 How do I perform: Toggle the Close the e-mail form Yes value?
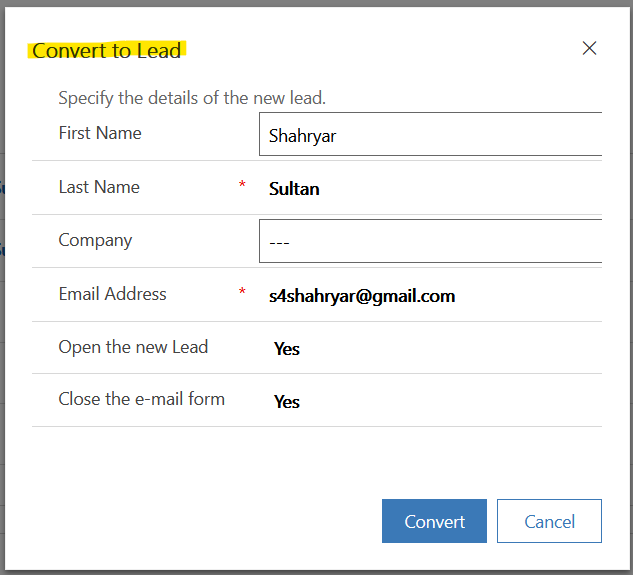pos(287,401)
